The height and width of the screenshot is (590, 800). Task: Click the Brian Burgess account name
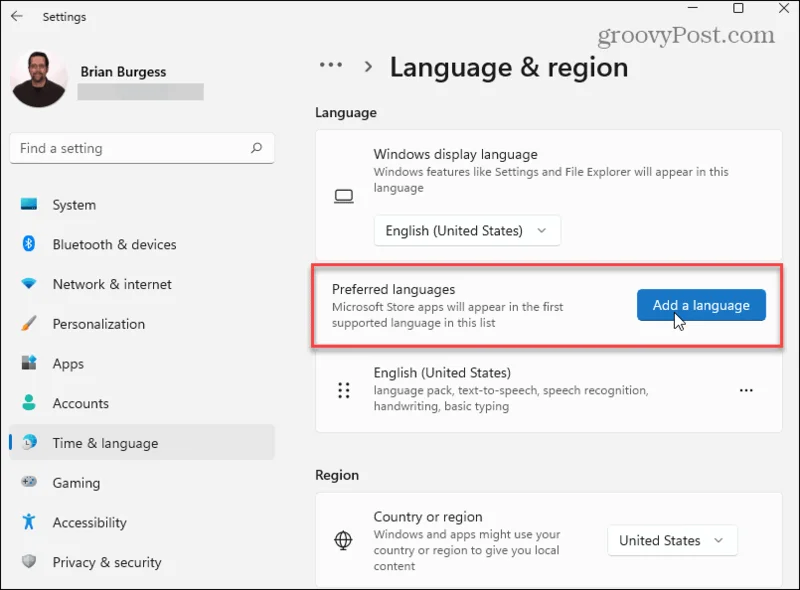click(x=123, y=71)
